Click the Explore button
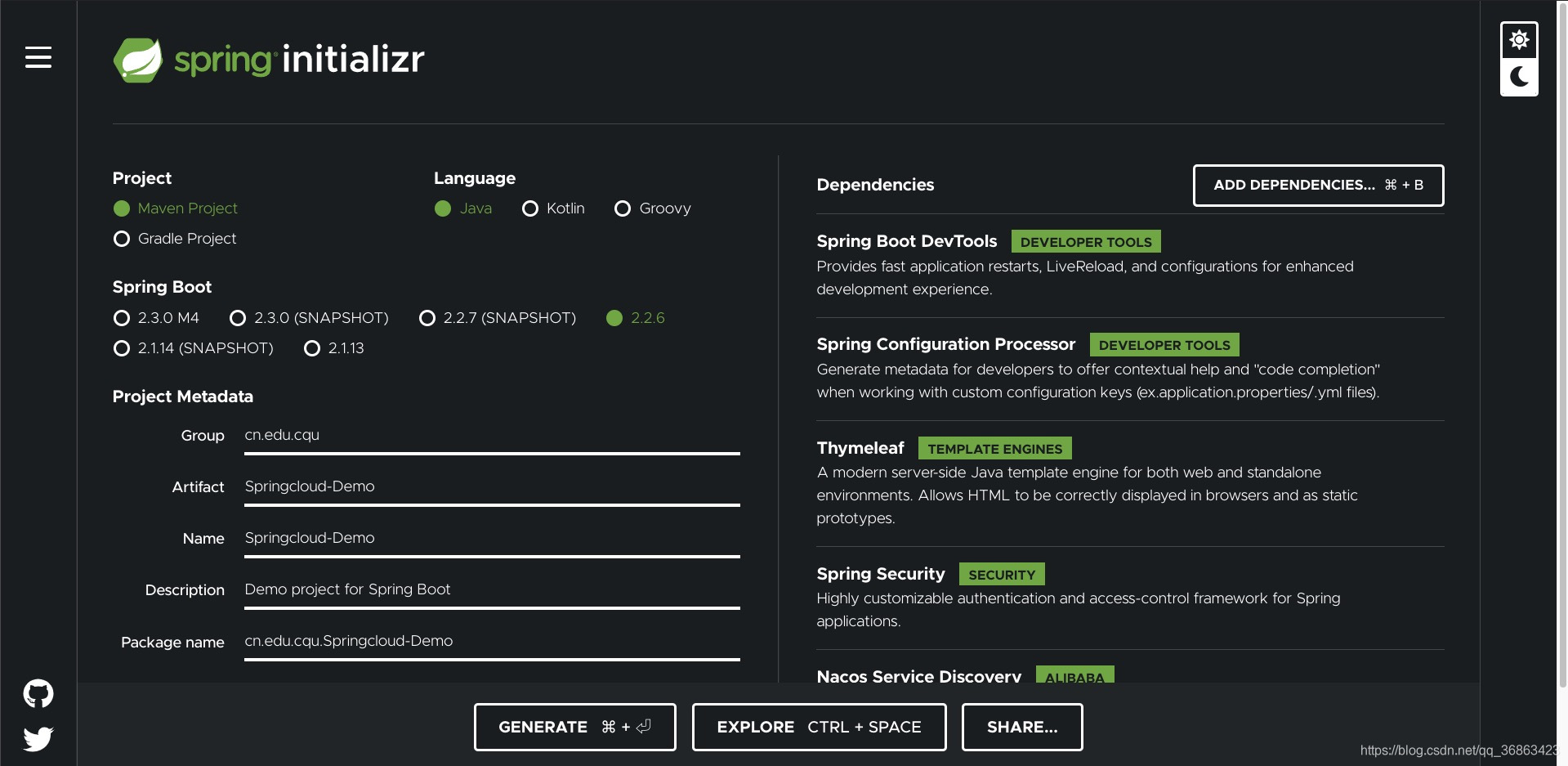 pyautogui.click(x=819, y=727)
